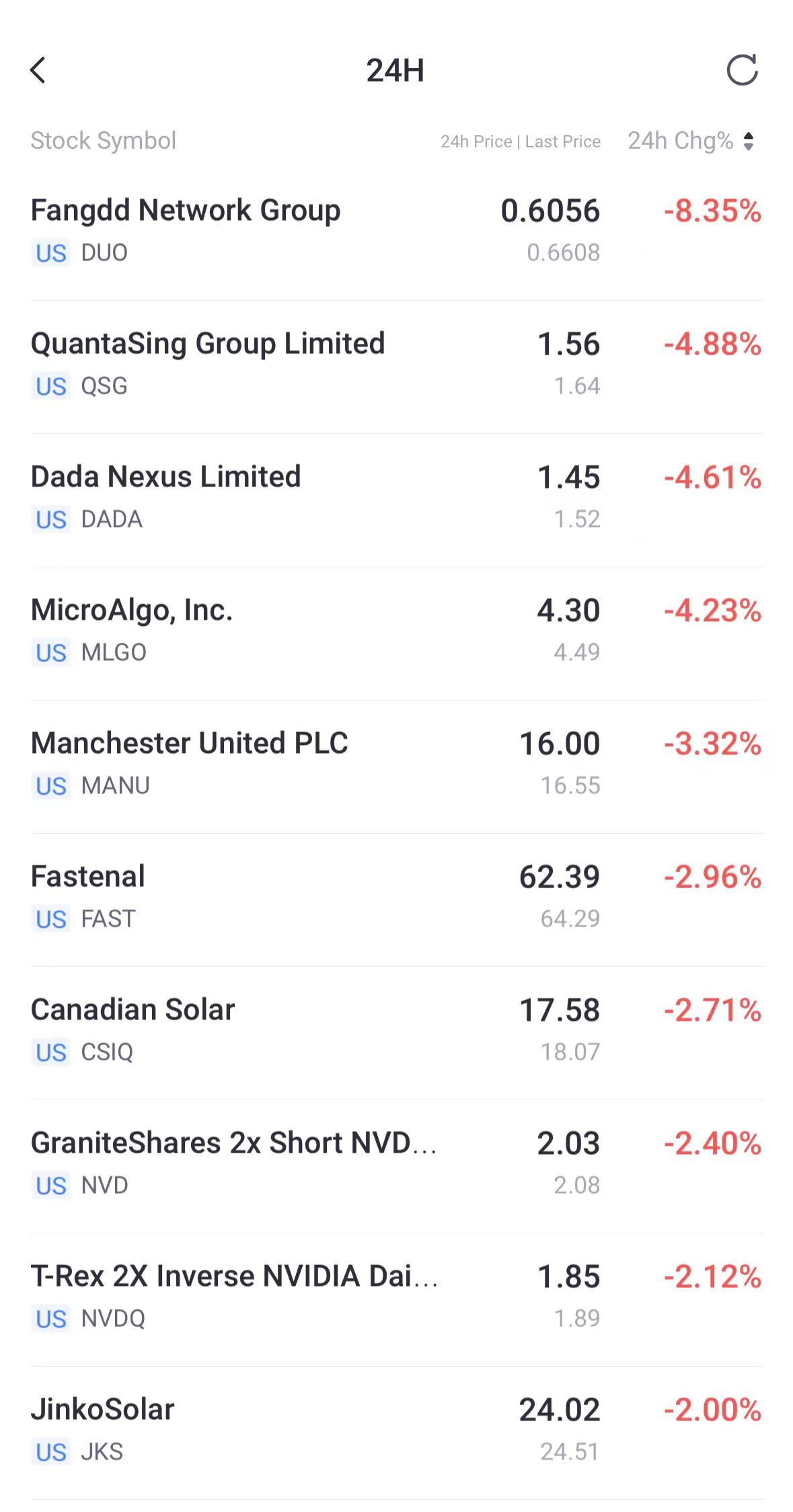This screenshot has width=793, height=1512.
Task: Tap the -8.35% change for Fangdd
Action: (x=712, y=211)
